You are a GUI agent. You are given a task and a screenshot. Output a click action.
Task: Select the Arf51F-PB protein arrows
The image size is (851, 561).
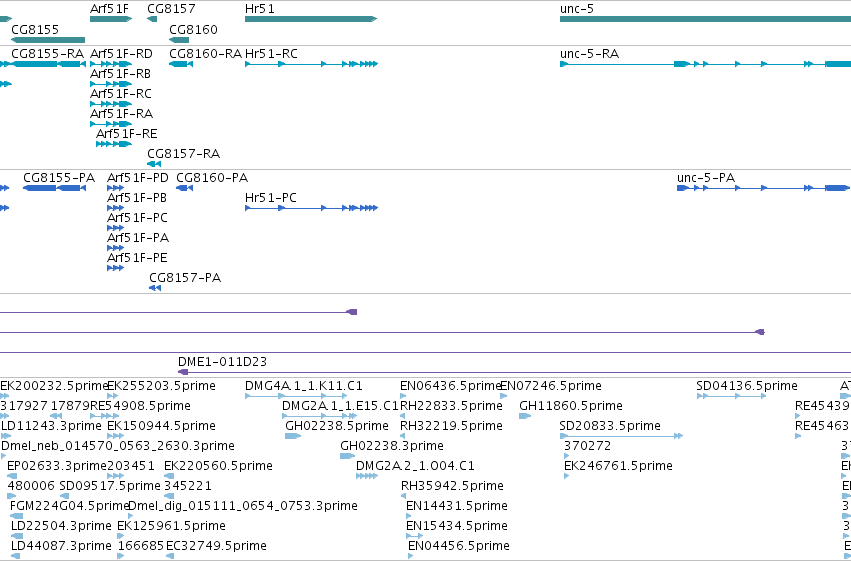(x=116, y=208)
